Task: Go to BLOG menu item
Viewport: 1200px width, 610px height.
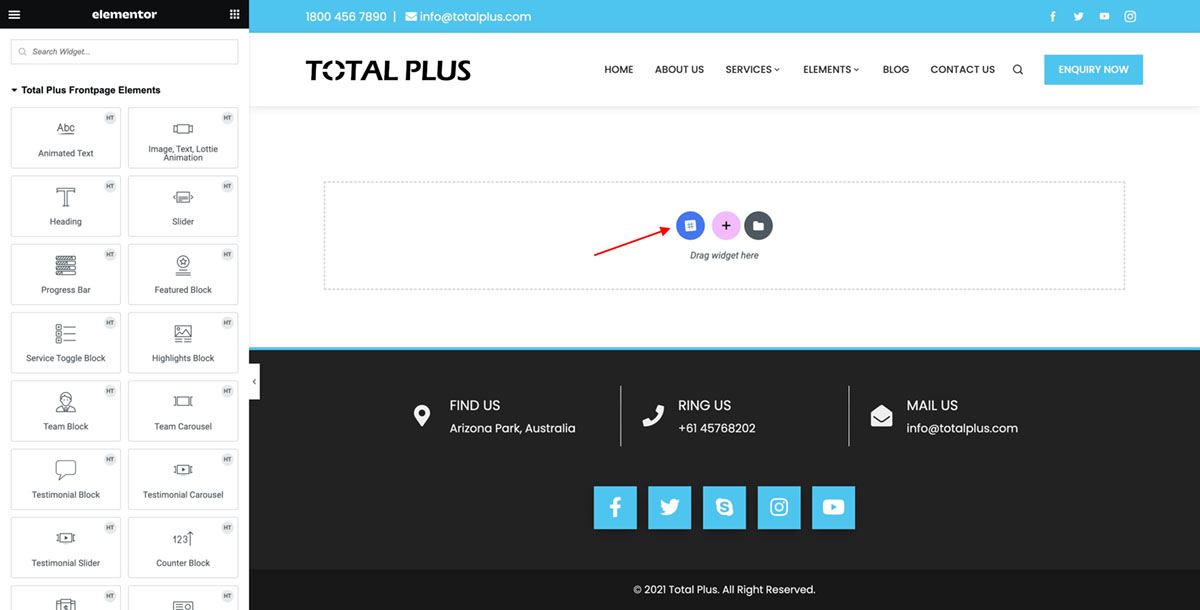Action: 896,70
